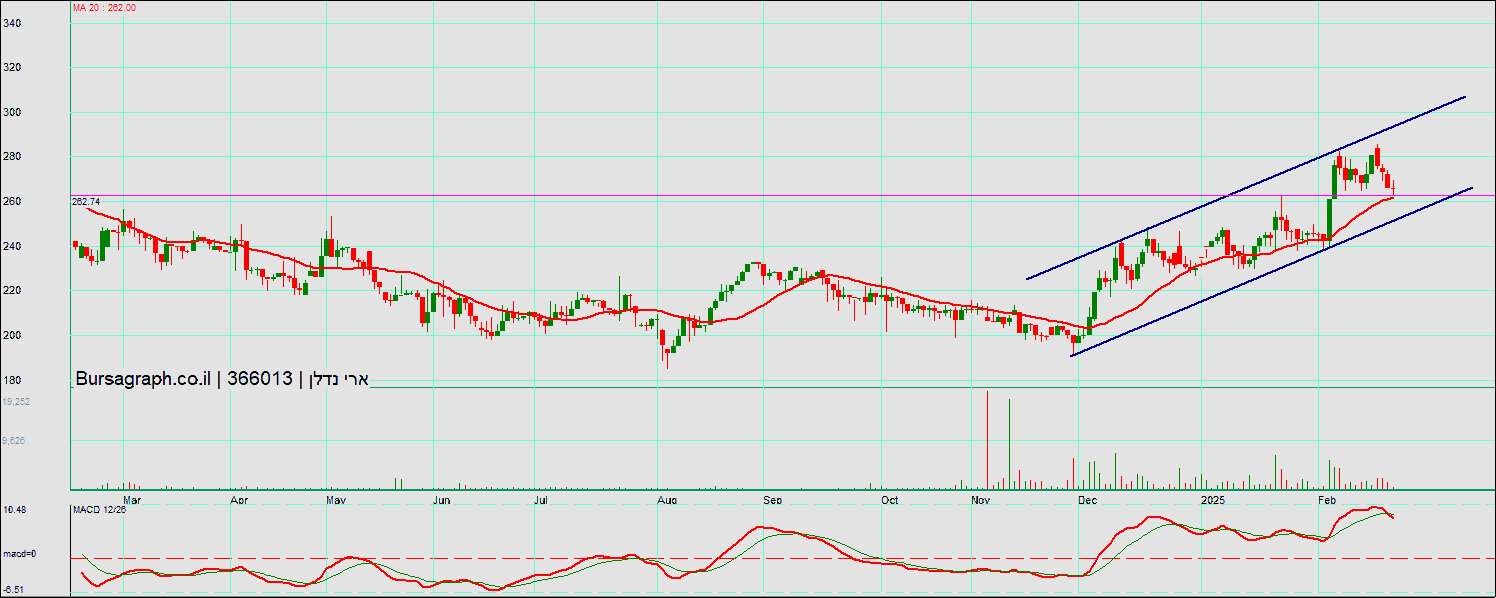This screenshot has width=1496, height=598.
Task: Click the 262.74 current price label
Action: 88,201
